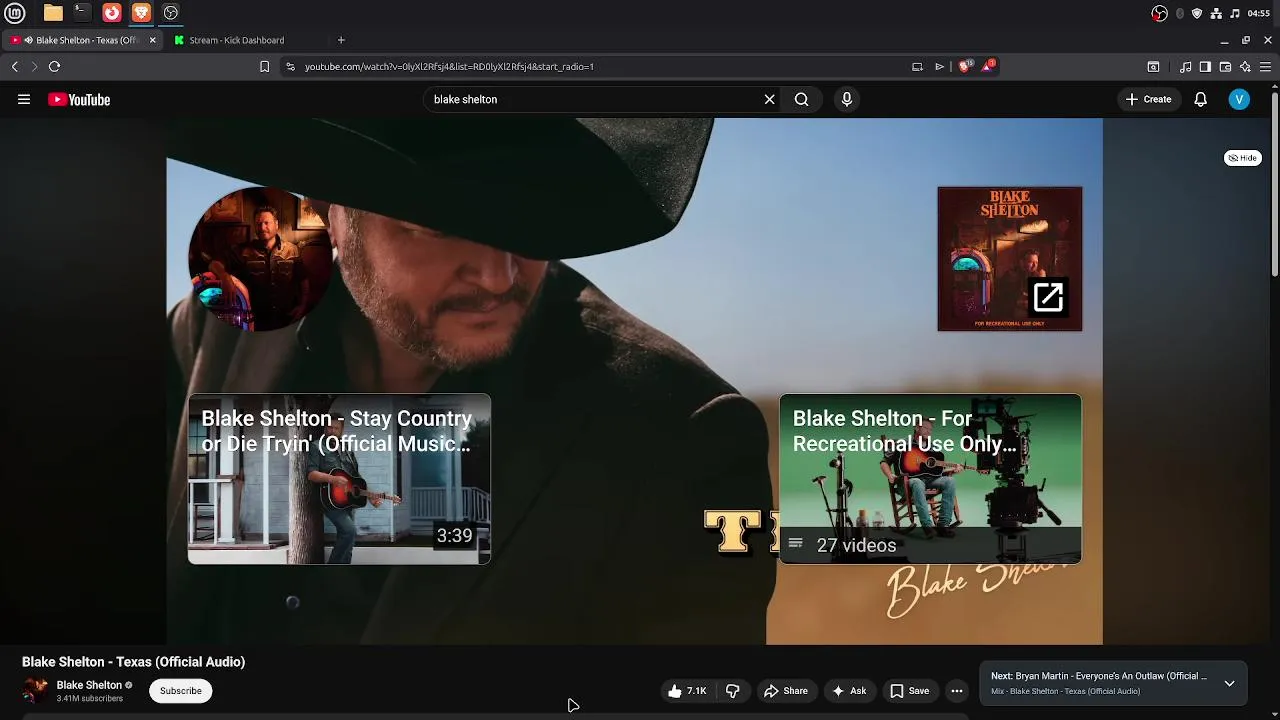Run search with magnifier button

801,99
